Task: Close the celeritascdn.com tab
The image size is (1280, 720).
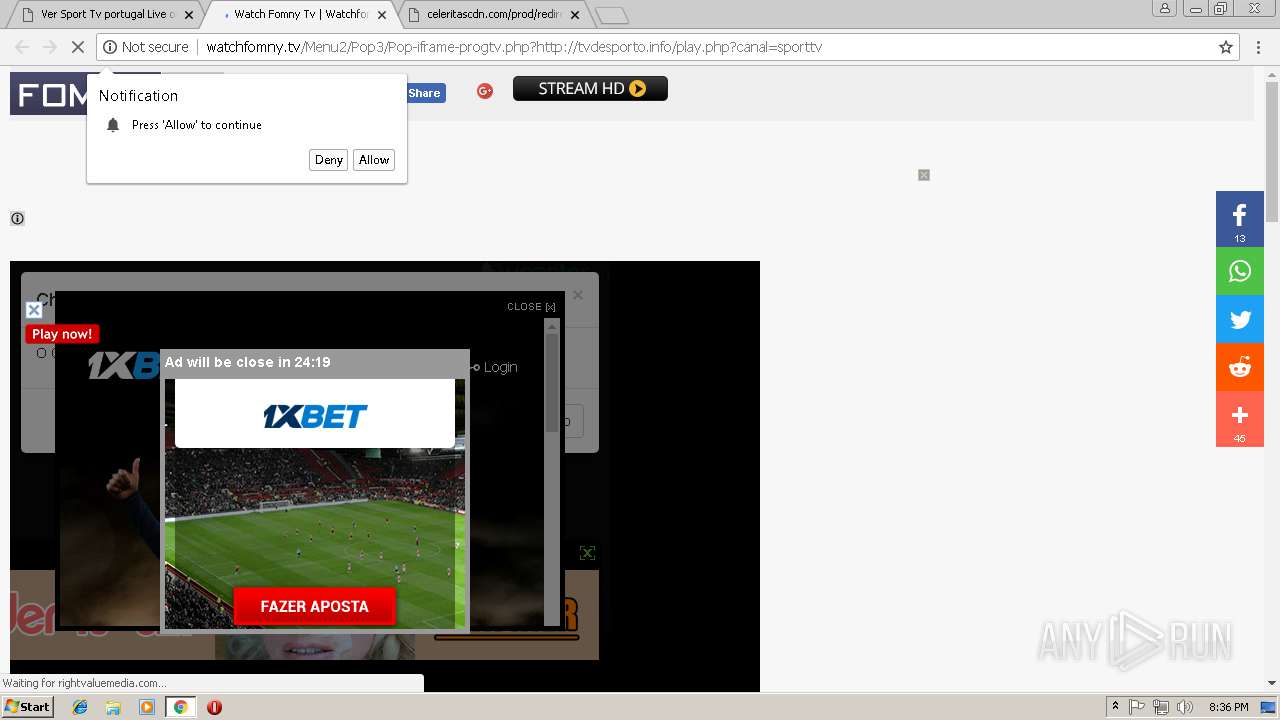Action: 575,15
